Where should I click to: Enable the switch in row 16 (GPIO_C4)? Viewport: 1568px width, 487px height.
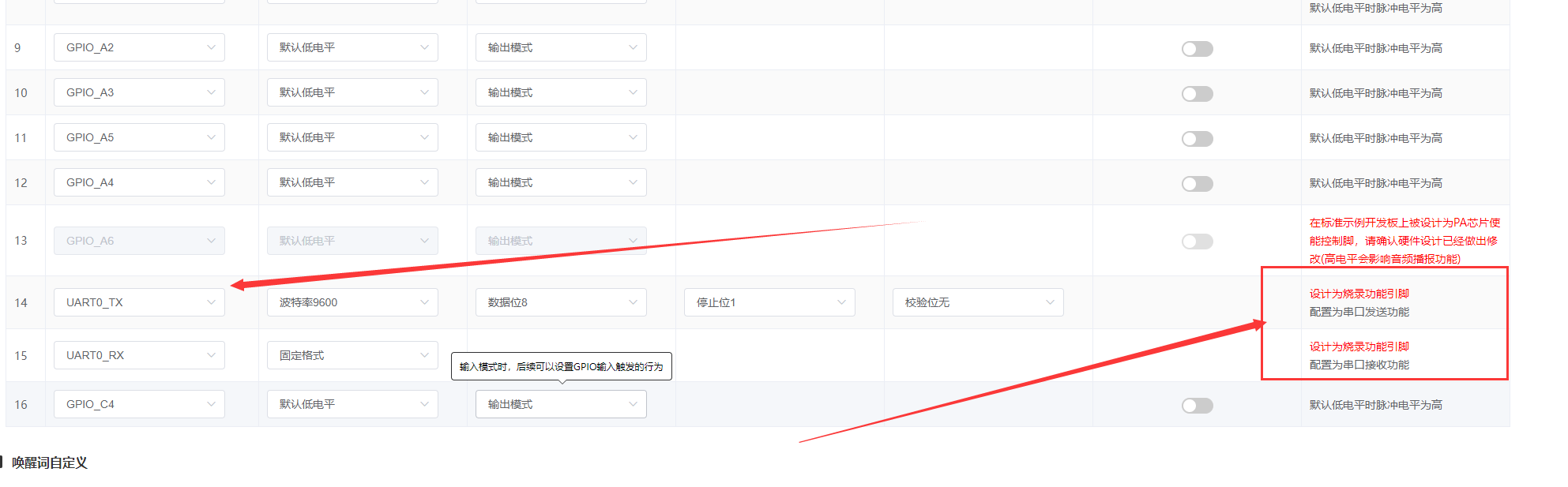click(x=1197, y=406)
